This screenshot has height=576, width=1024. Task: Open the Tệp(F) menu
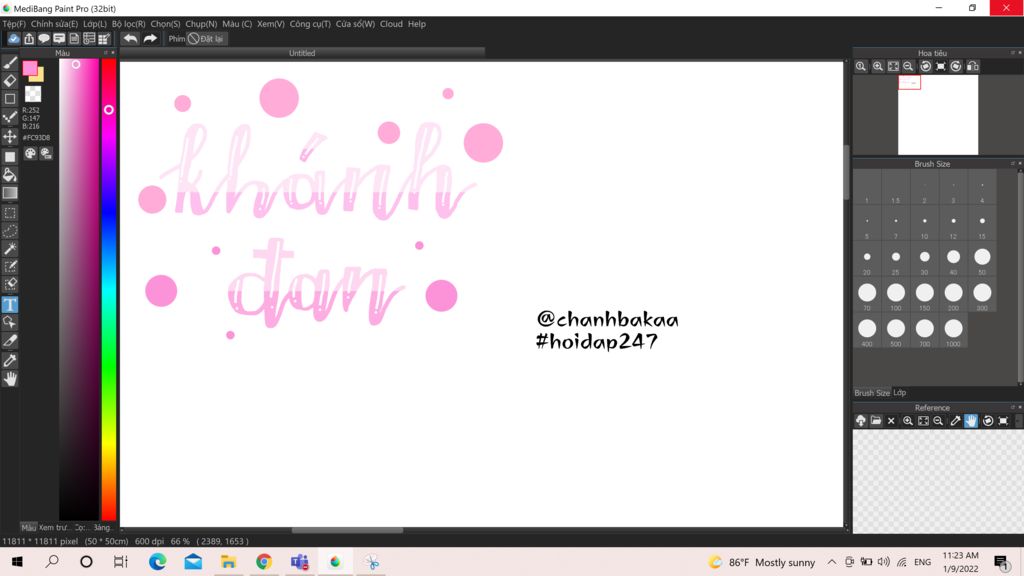pos(14,24)
